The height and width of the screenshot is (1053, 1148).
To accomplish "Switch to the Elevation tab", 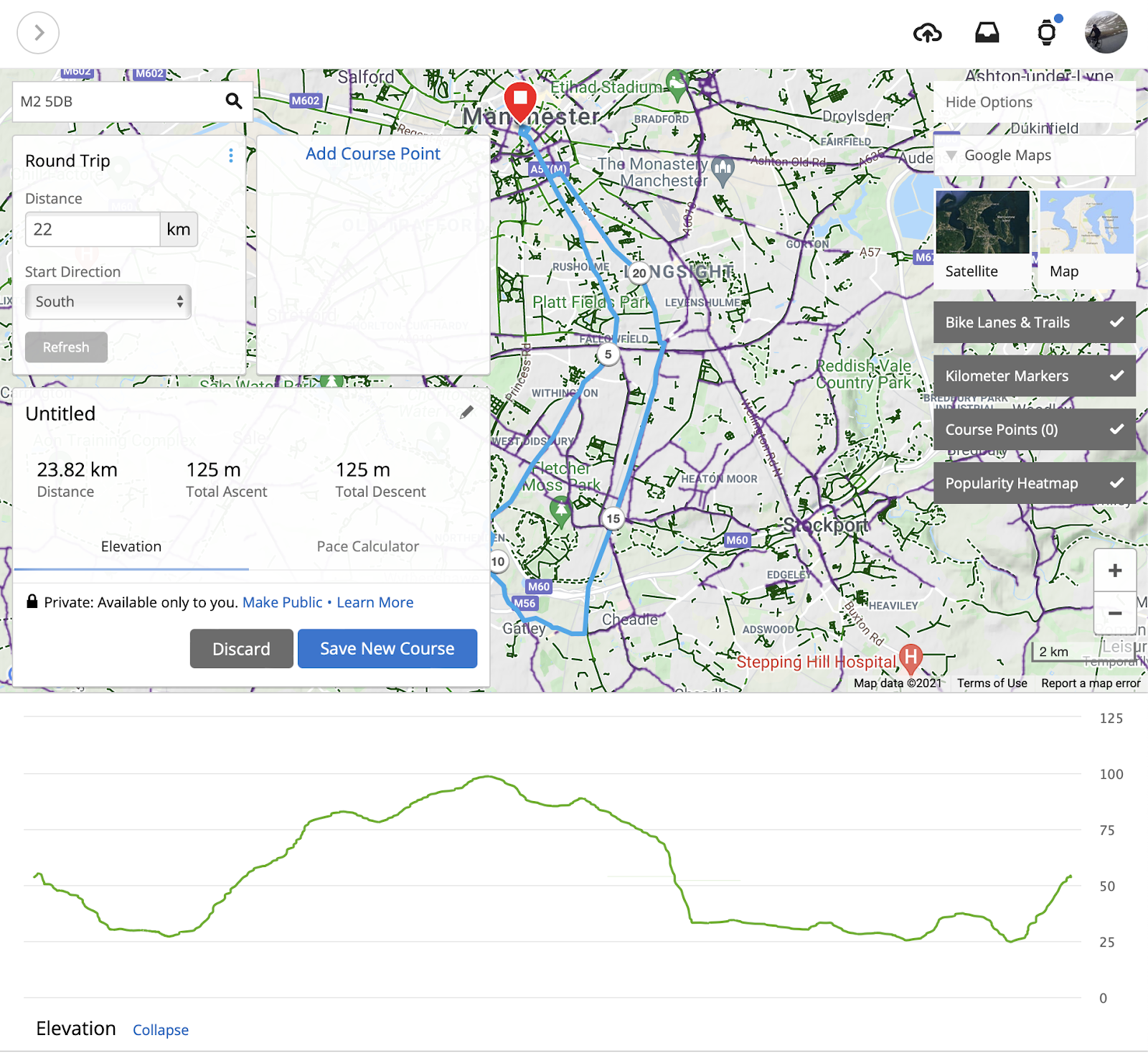I will (x=131, y=546).
